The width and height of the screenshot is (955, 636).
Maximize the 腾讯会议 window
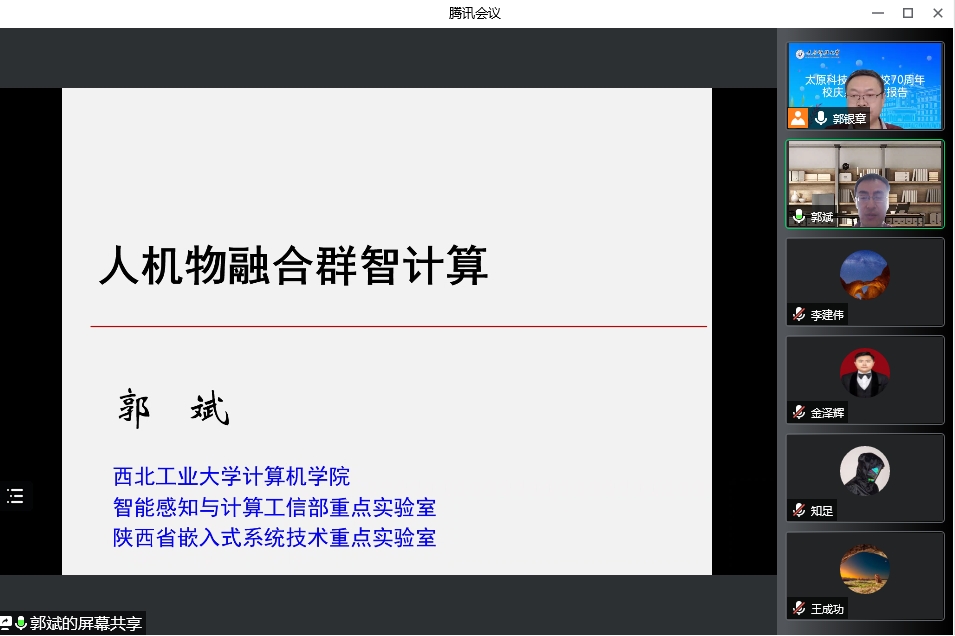tap(908, 13)
